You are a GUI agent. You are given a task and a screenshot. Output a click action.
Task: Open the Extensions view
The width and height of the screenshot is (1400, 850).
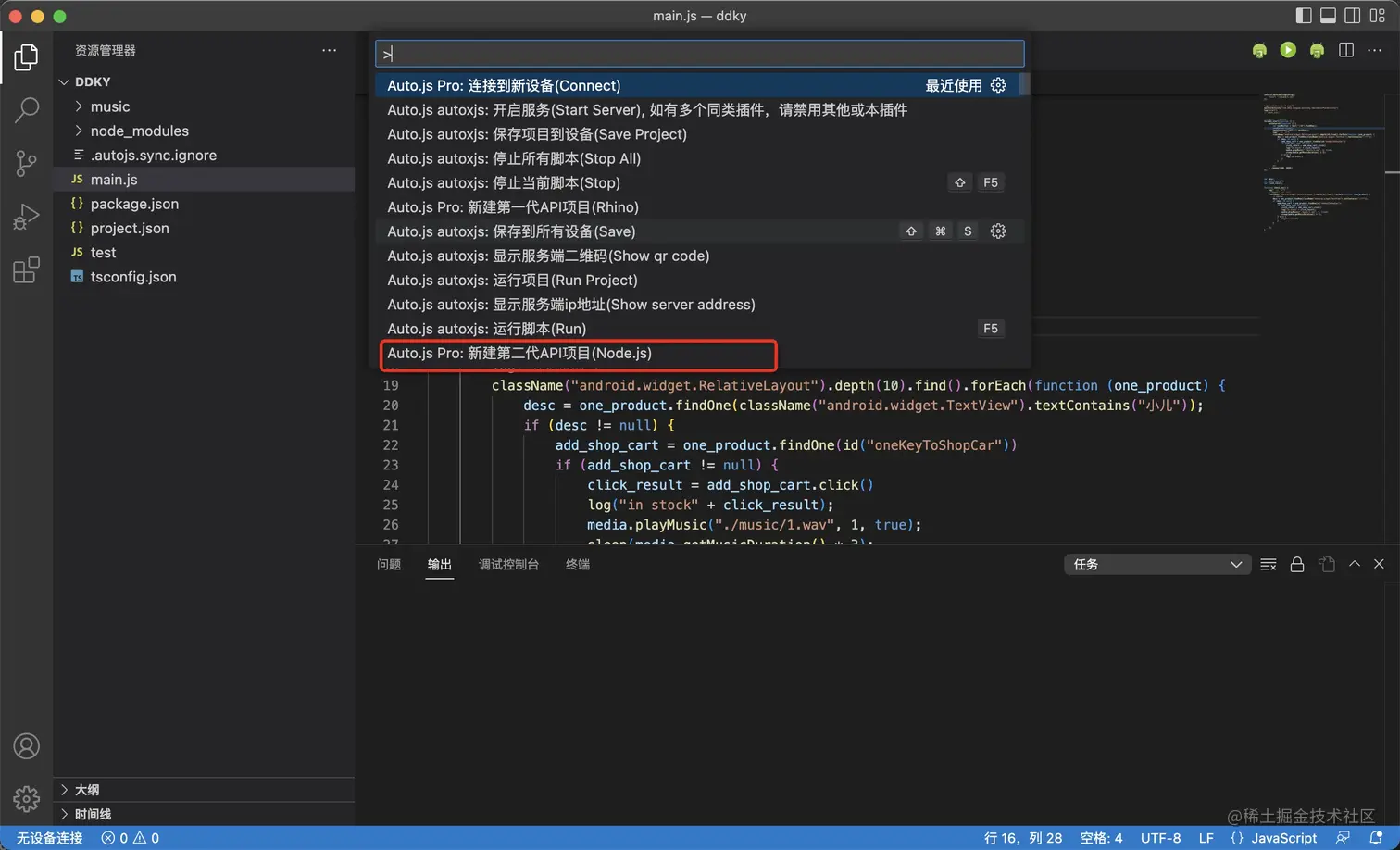click(x=27, y=270)
